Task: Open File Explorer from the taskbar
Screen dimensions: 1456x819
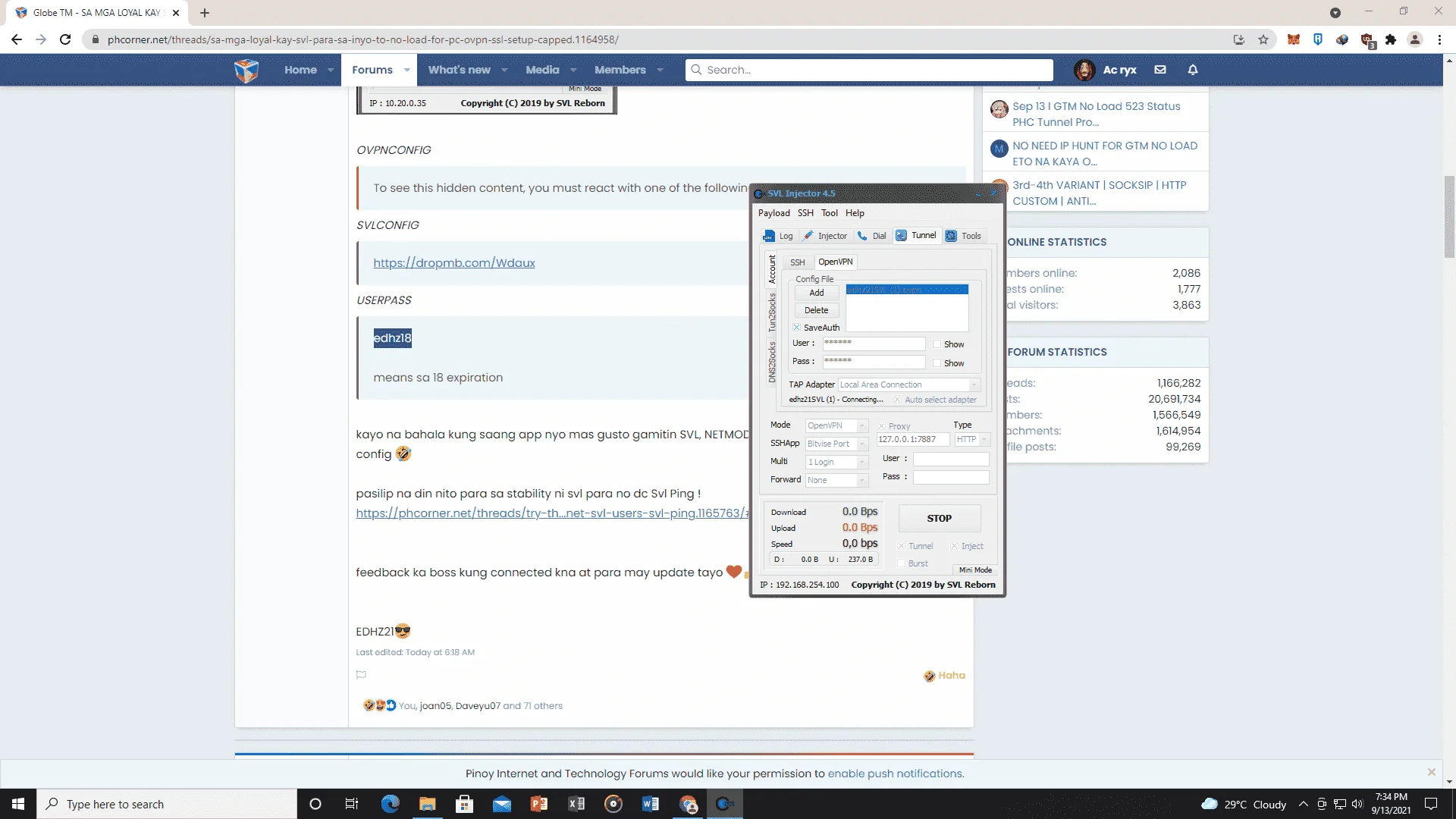Action: (x=427, y=804)
